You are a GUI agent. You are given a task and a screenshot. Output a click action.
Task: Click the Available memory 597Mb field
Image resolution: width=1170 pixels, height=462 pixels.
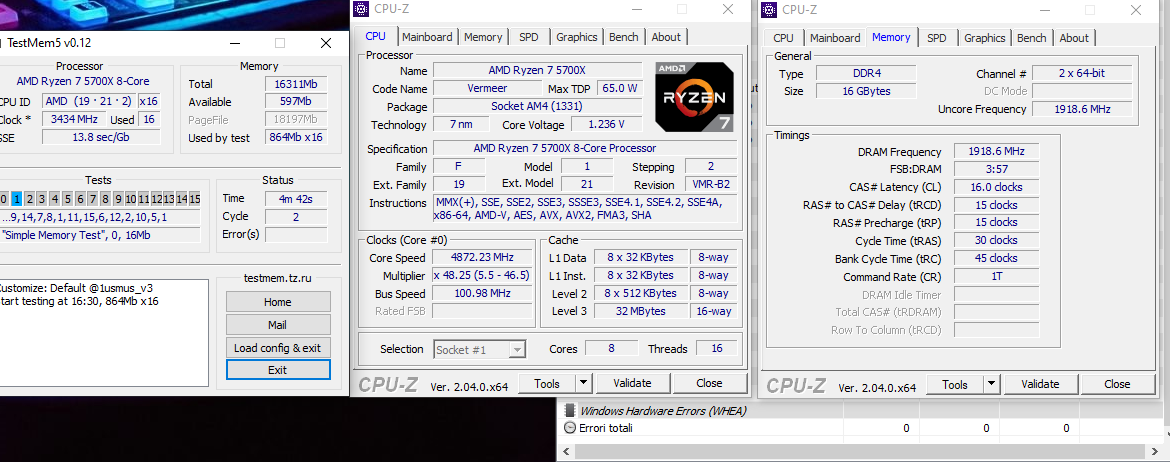pos(296,102)
